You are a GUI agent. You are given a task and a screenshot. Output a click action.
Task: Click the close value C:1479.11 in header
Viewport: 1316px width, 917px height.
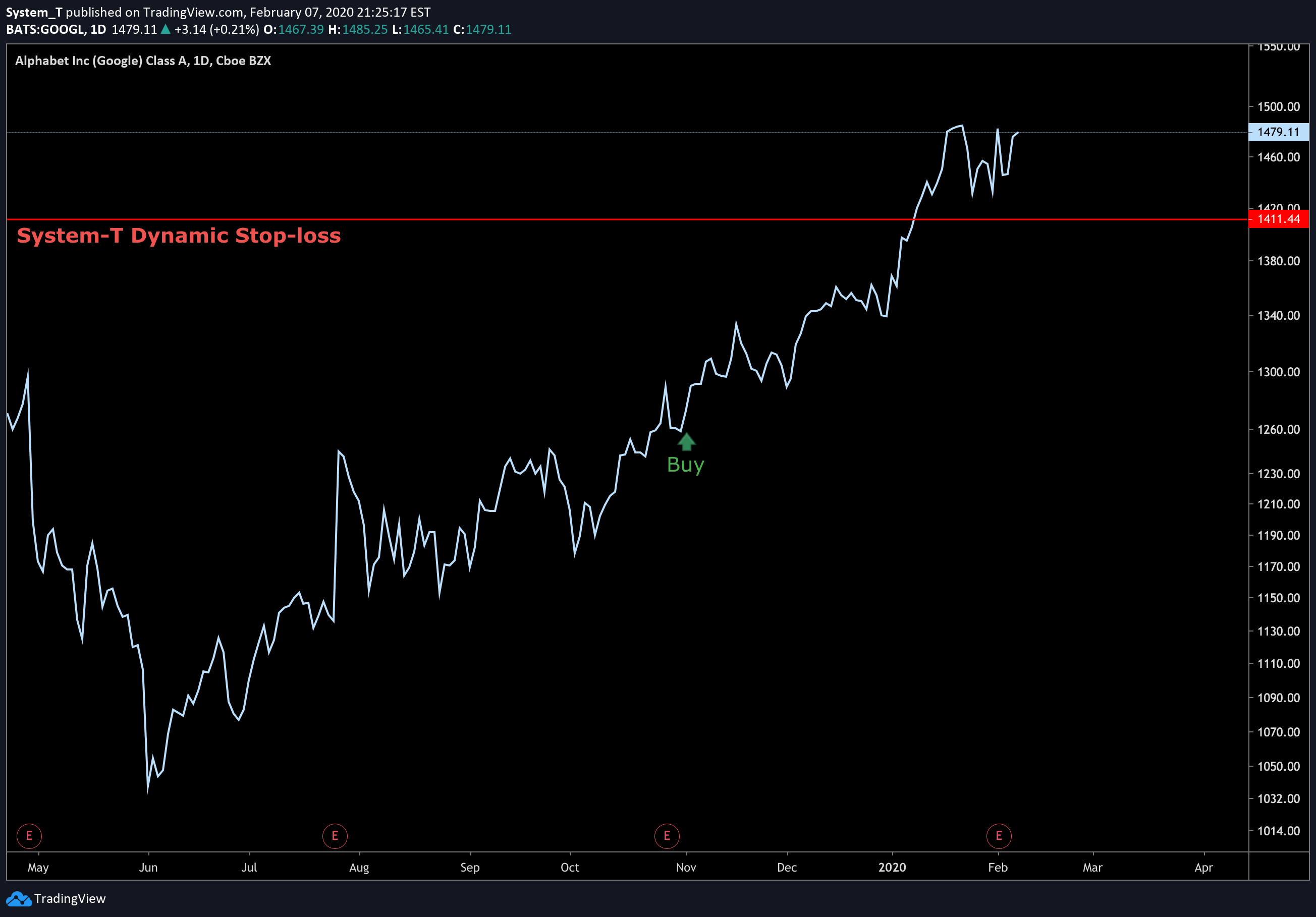[x=482, y=29]
